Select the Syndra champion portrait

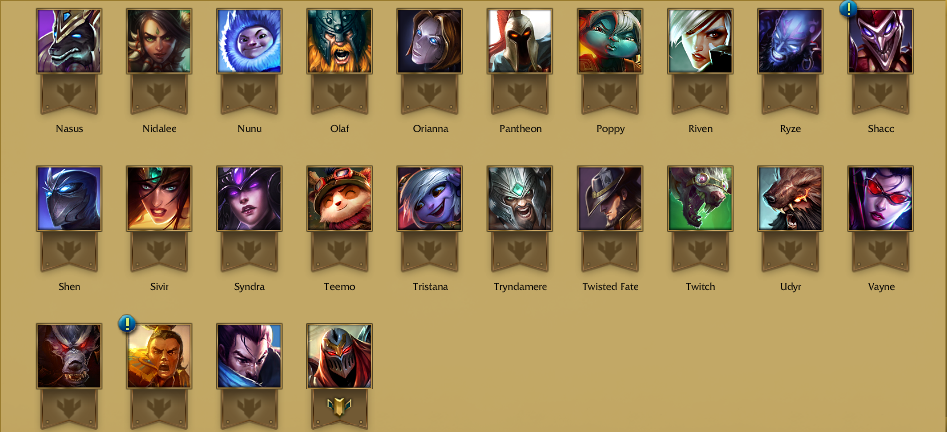coord(249,199)
